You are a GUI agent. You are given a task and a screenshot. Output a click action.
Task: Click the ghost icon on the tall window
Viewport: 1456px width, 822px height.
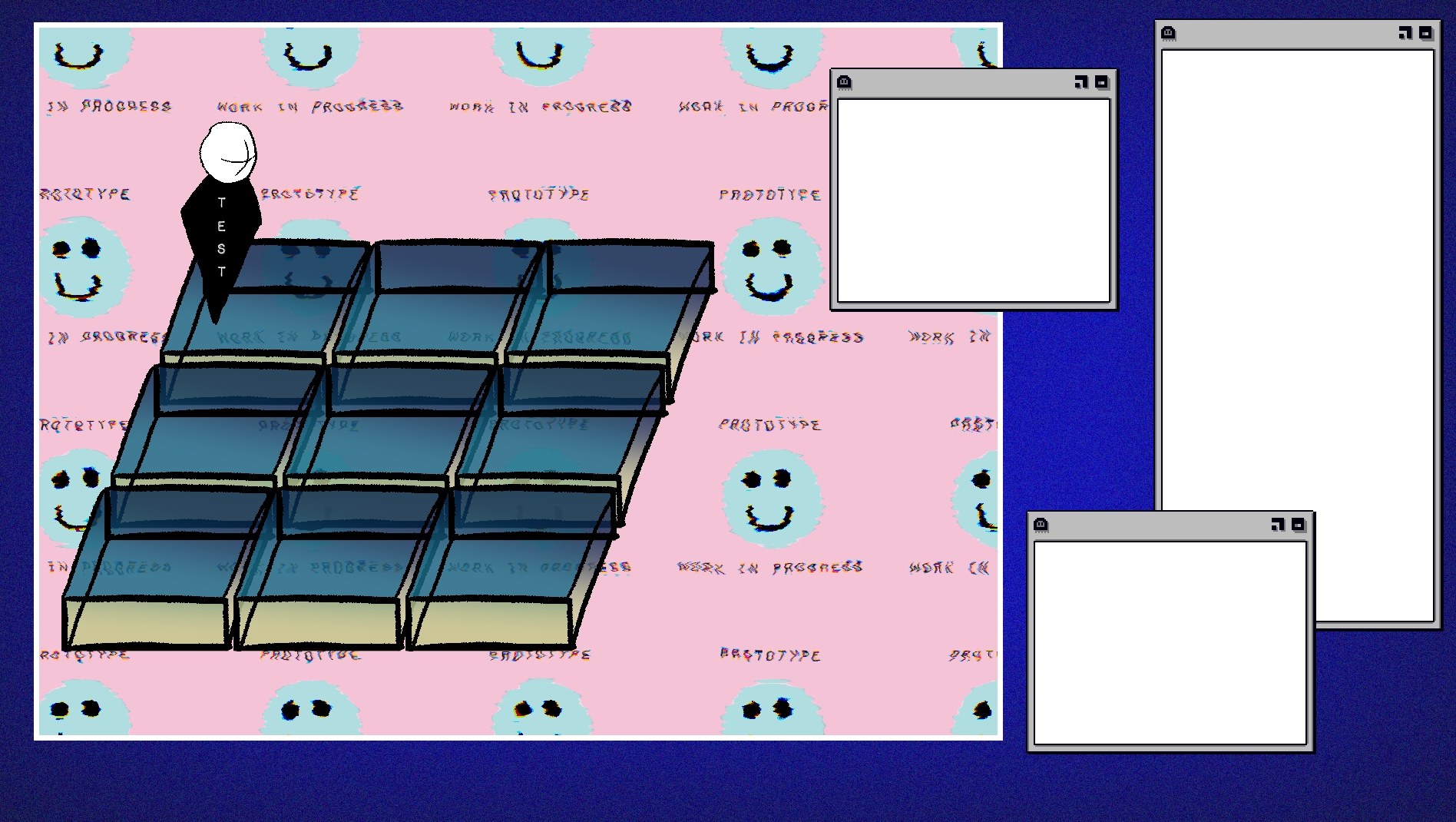[1168, 33]
